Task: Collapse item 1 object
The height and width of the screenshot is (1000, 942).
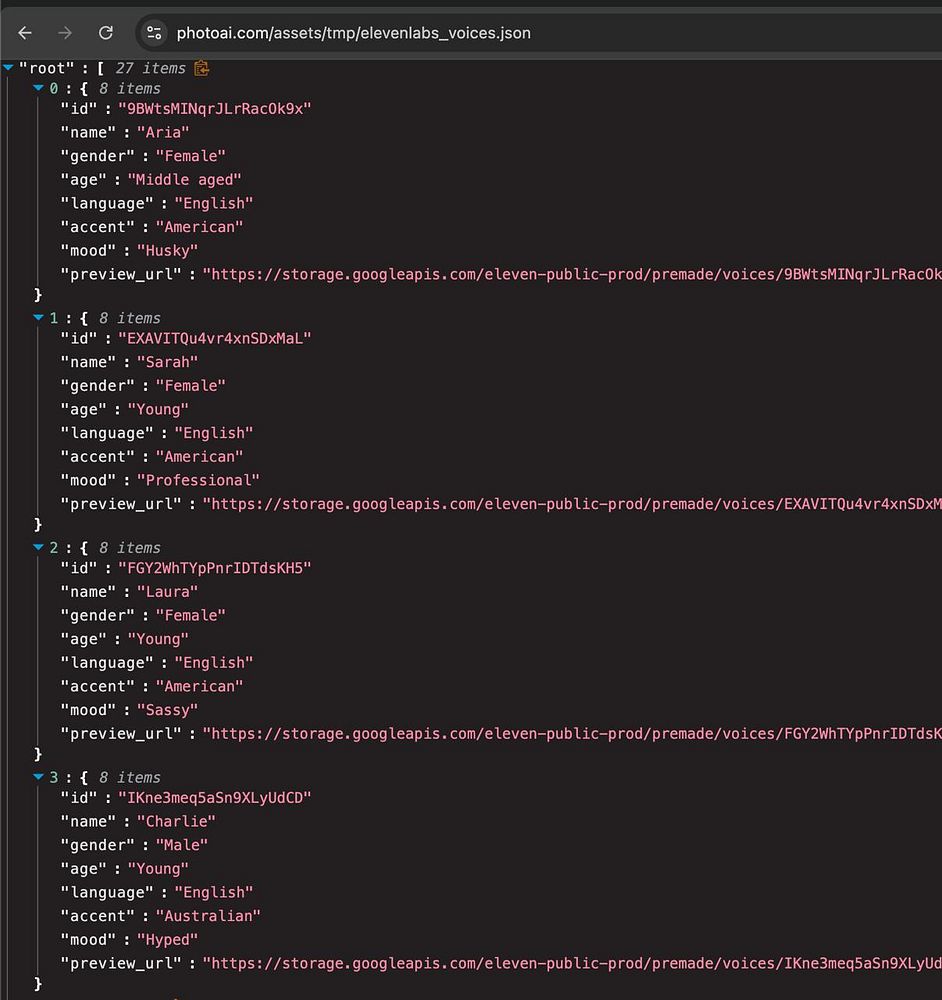Action: click(39, 318)
